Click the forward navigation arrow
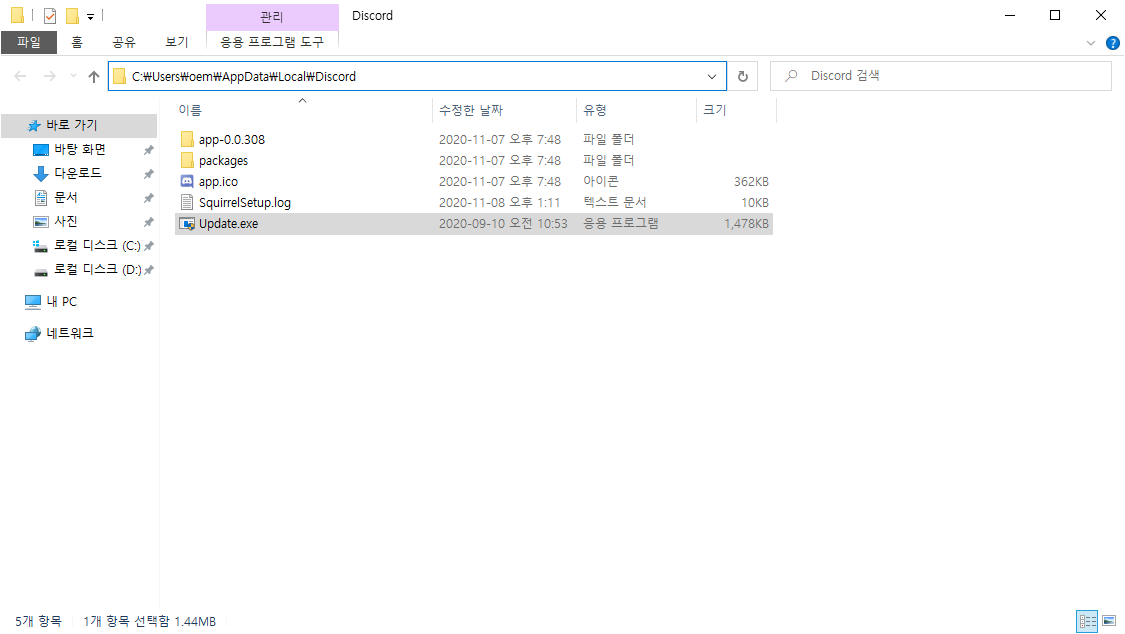The width and height of the screenshot is (1125, 634). coord(50,76)
